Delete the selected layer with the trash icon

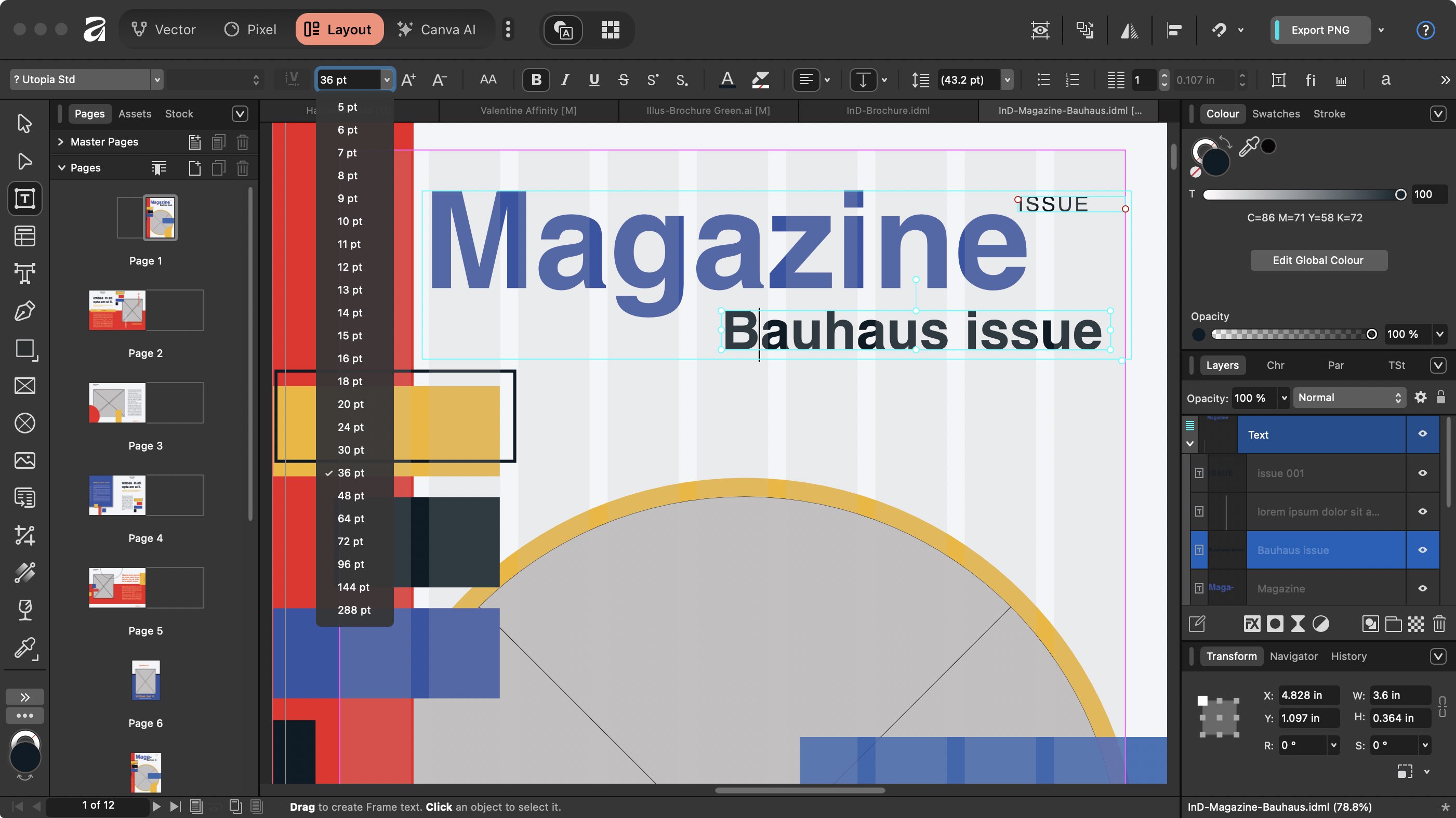pyautogui.click(x=1439, y=624)
